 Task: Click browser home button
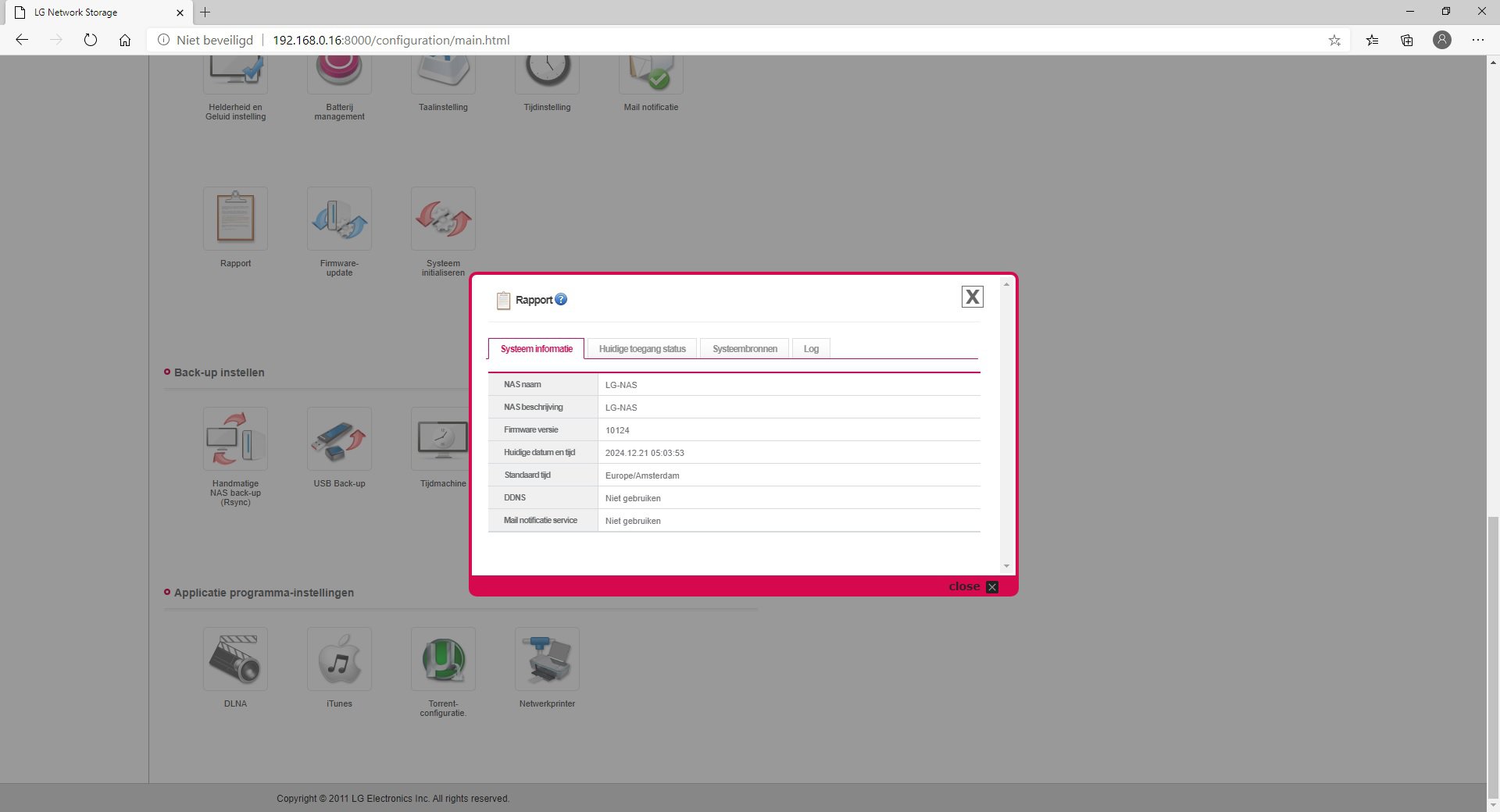coord(125,40)
